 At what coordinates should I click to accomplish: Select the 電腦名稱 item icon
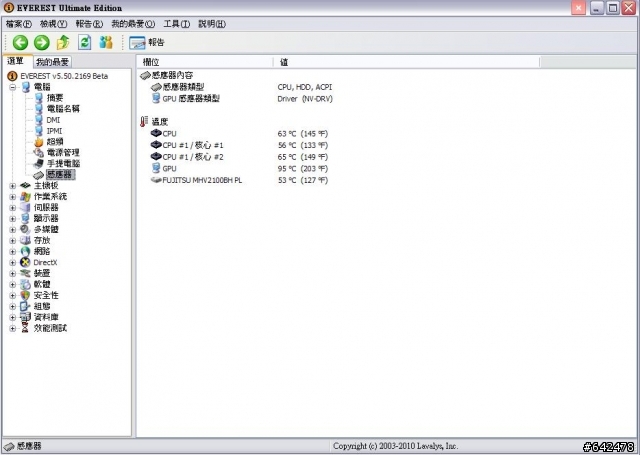click(39, 109)
